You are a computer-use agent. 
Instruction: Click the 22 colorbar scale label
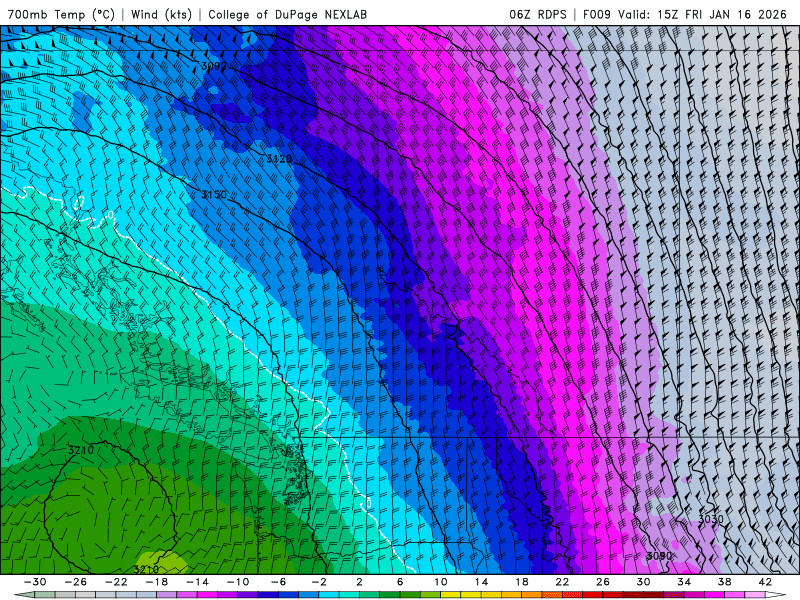click(x=562, y=582)
